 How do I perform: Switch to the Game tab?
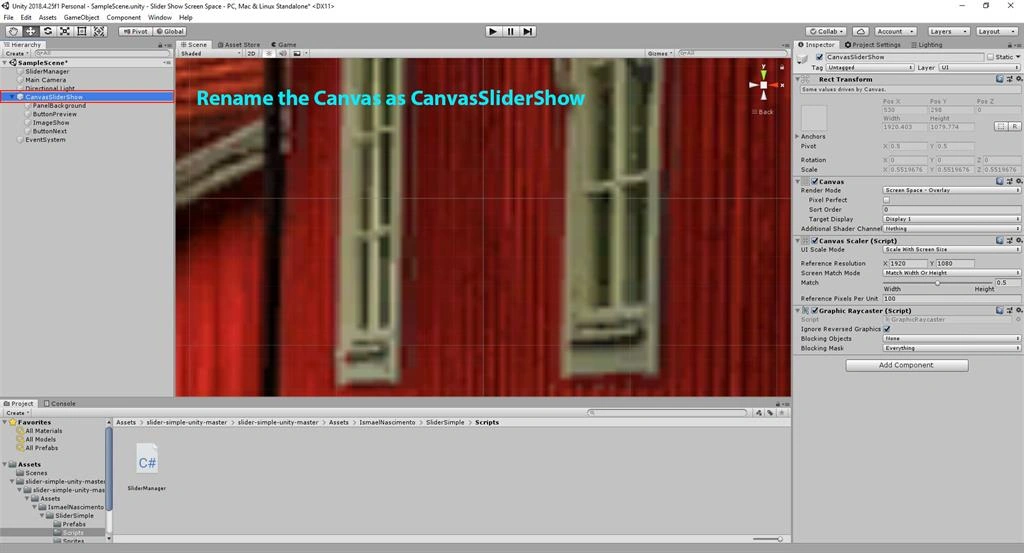pyautogui.click(x=284, y=44)
